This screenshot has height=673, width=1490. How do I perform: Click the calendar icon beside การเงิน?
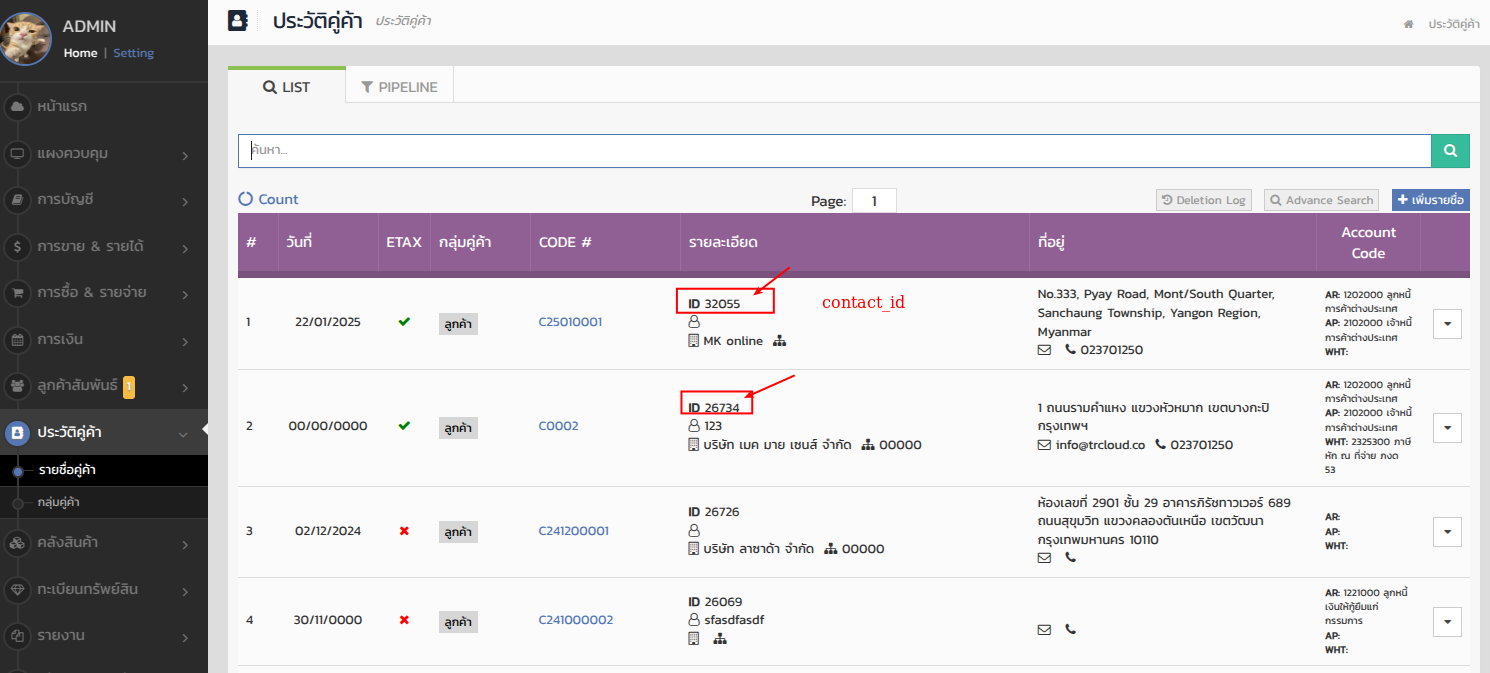tap(17, 340)
